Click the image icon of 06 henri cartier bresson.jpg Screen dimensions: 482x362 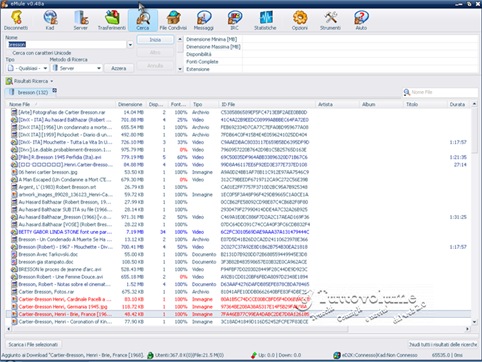[x=14, y=172]
